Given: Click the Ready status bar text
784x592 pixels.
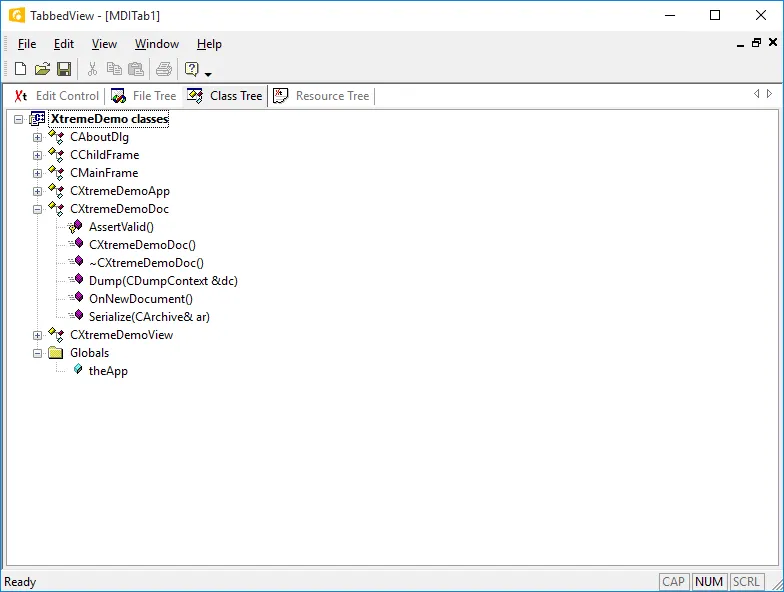Looking at the screenshot, I should click(x=20, y=582).
